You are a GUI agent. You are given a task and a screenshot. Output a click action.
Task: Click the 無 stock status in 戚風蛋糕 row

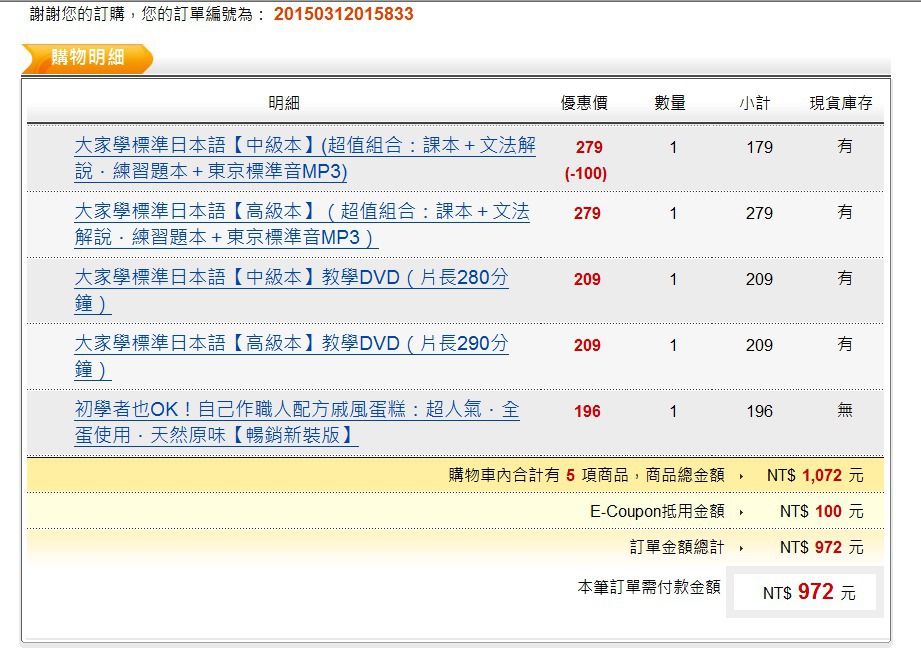coord(845,410)
